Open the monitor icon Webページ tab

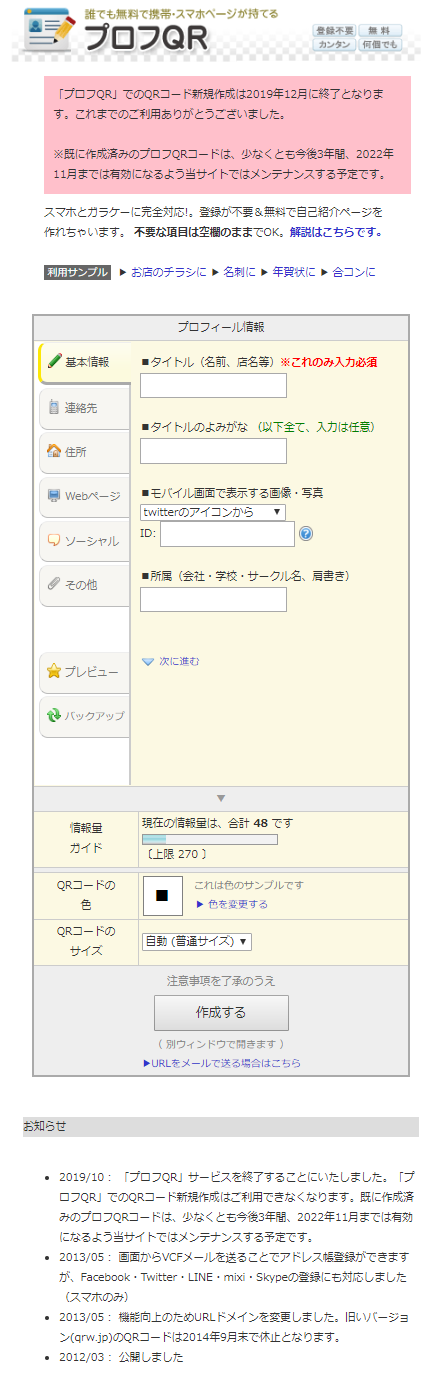click(x=85, y=496)
